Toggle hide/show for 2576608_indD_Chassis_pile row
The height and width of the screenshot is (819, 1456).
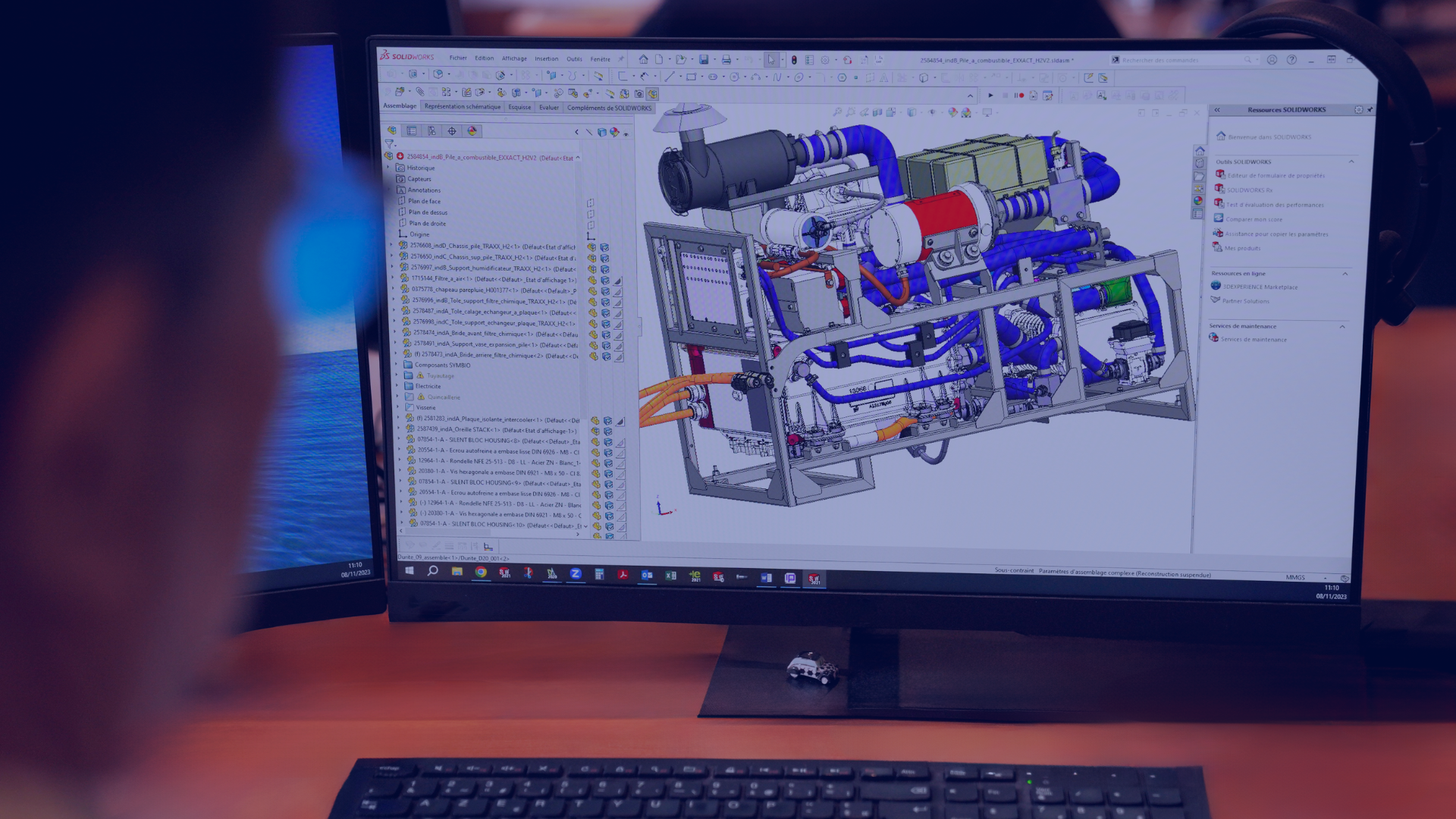[592, 247]
